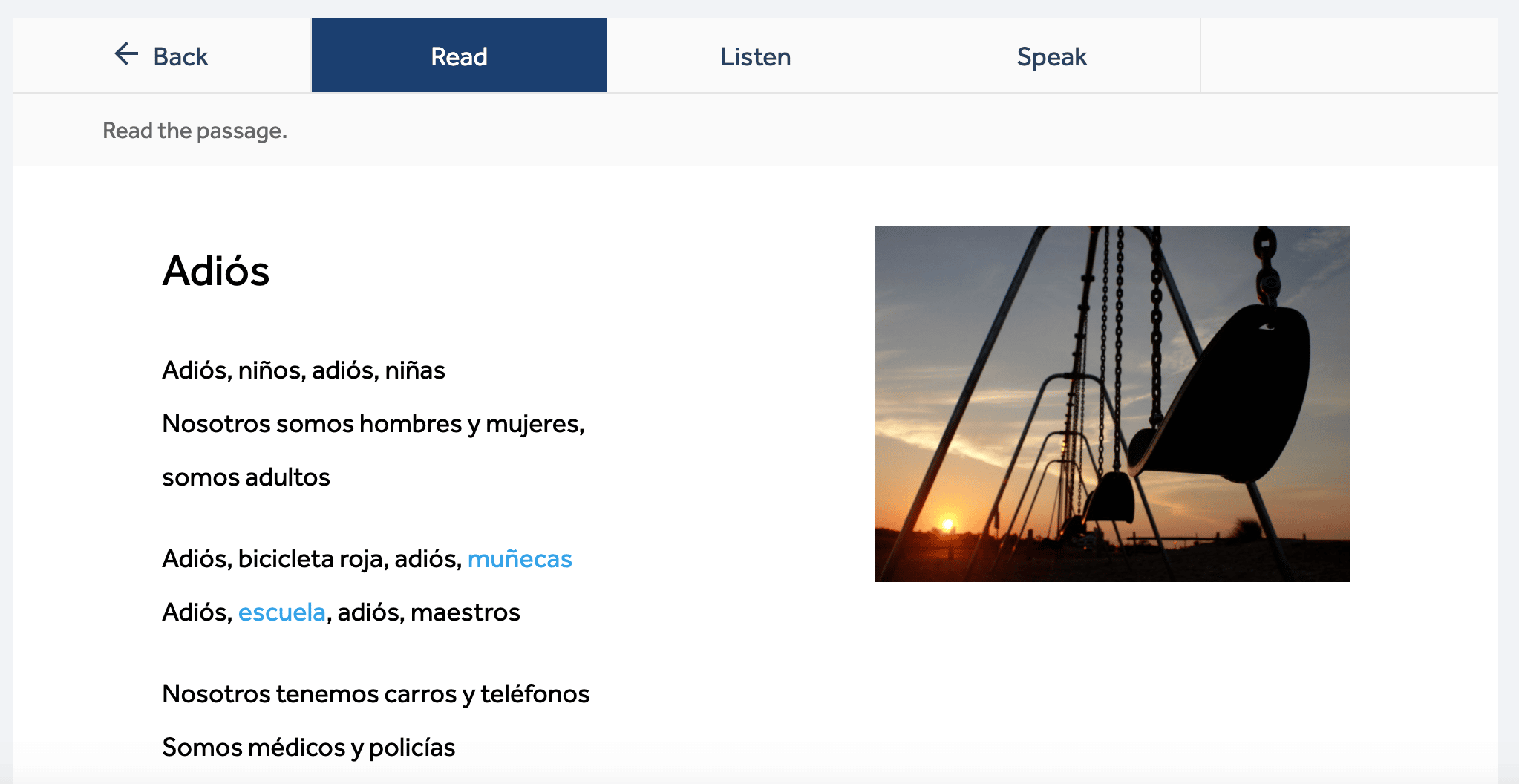The width and height of the screenshot is (1519, 784).
Task: Open the escuela vocabulary link
Action: click(281, 612)
